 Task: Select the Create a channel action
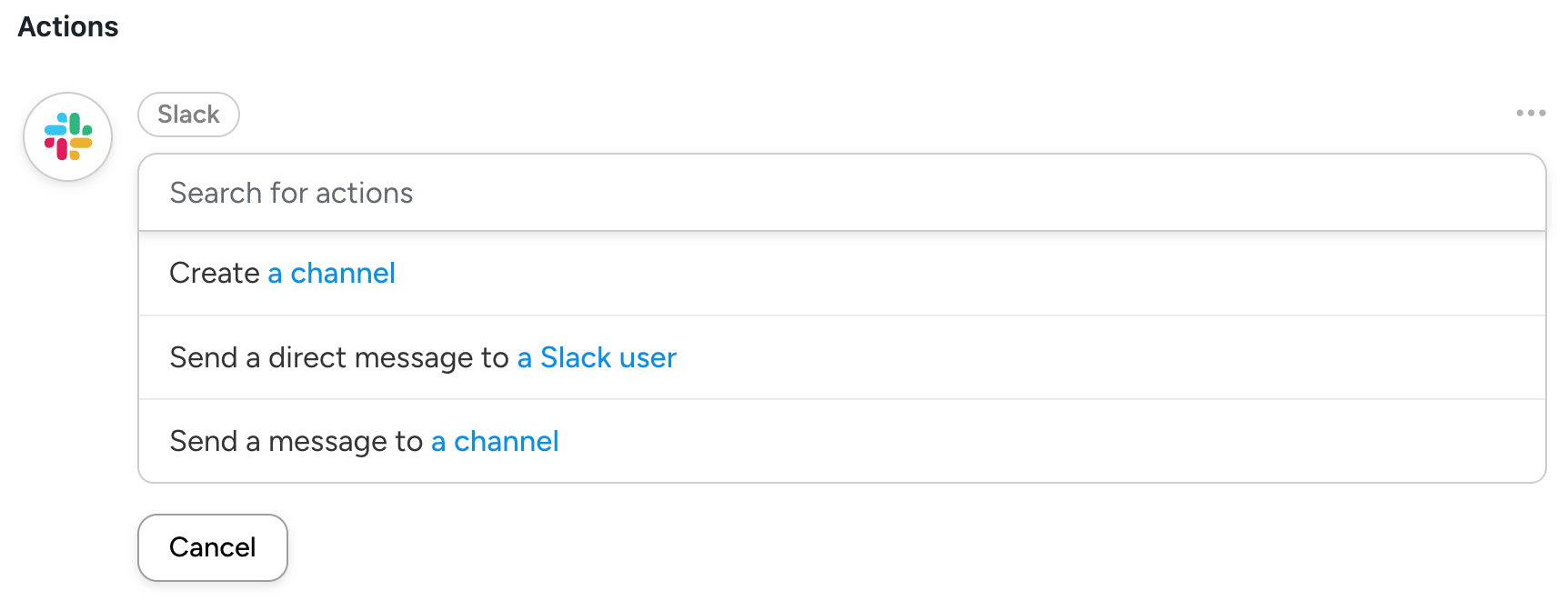coord(841,273)
